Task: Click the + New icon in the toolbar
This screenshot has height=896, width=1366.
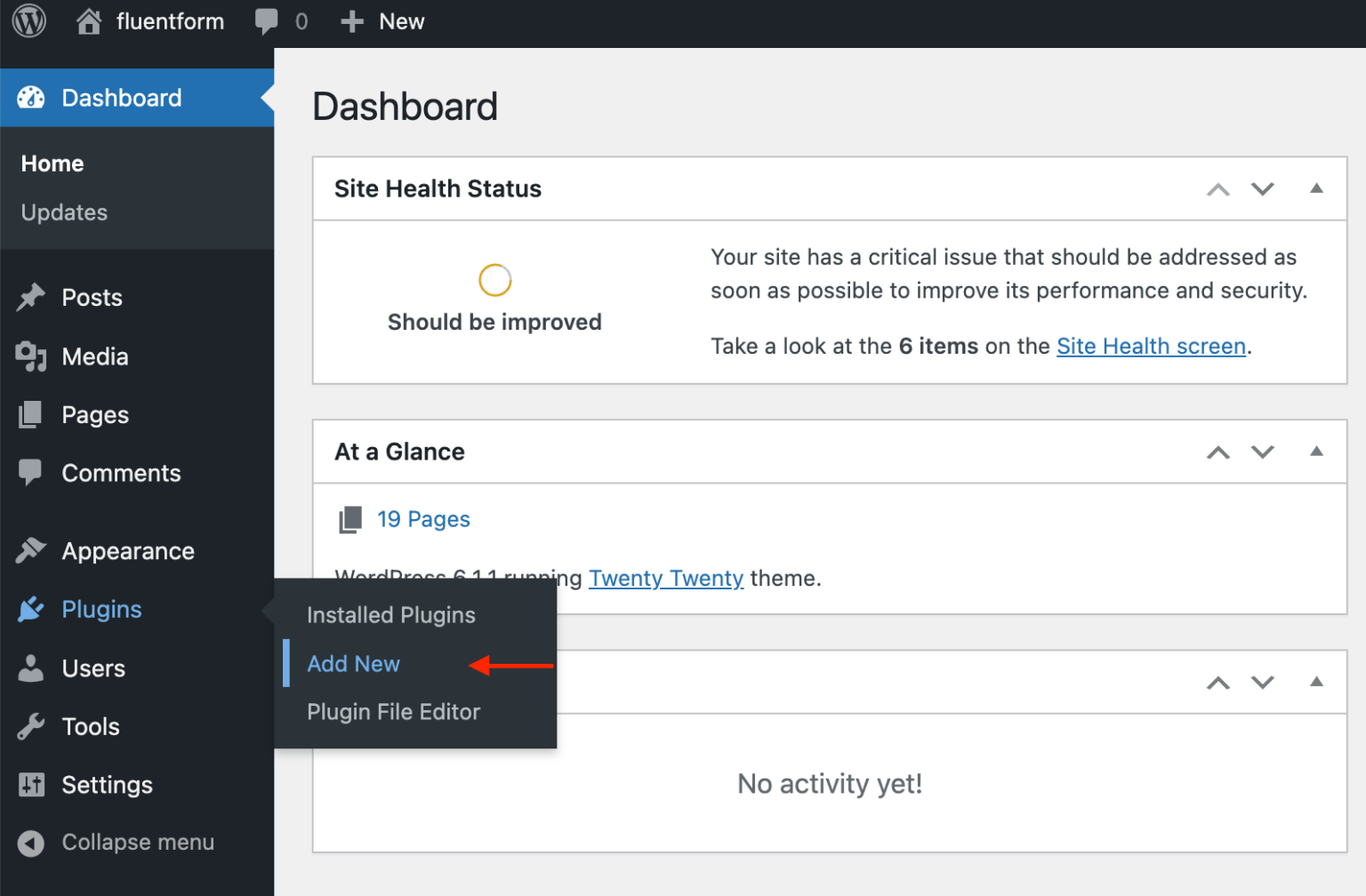Action: pyautogui.click(x=350, y=21)
